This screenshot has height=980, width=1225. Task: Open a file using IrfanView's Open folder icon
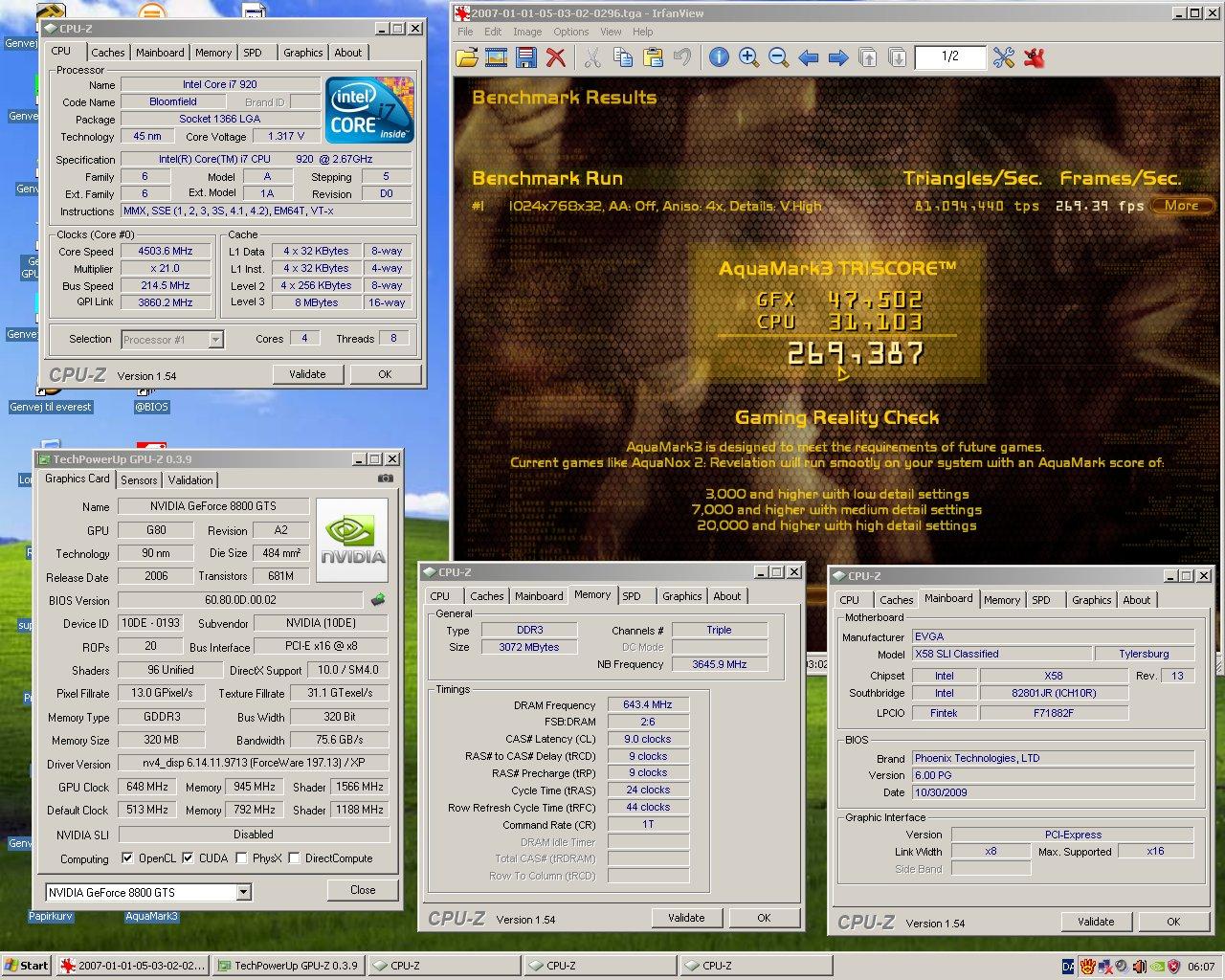(x=466, y=57)
